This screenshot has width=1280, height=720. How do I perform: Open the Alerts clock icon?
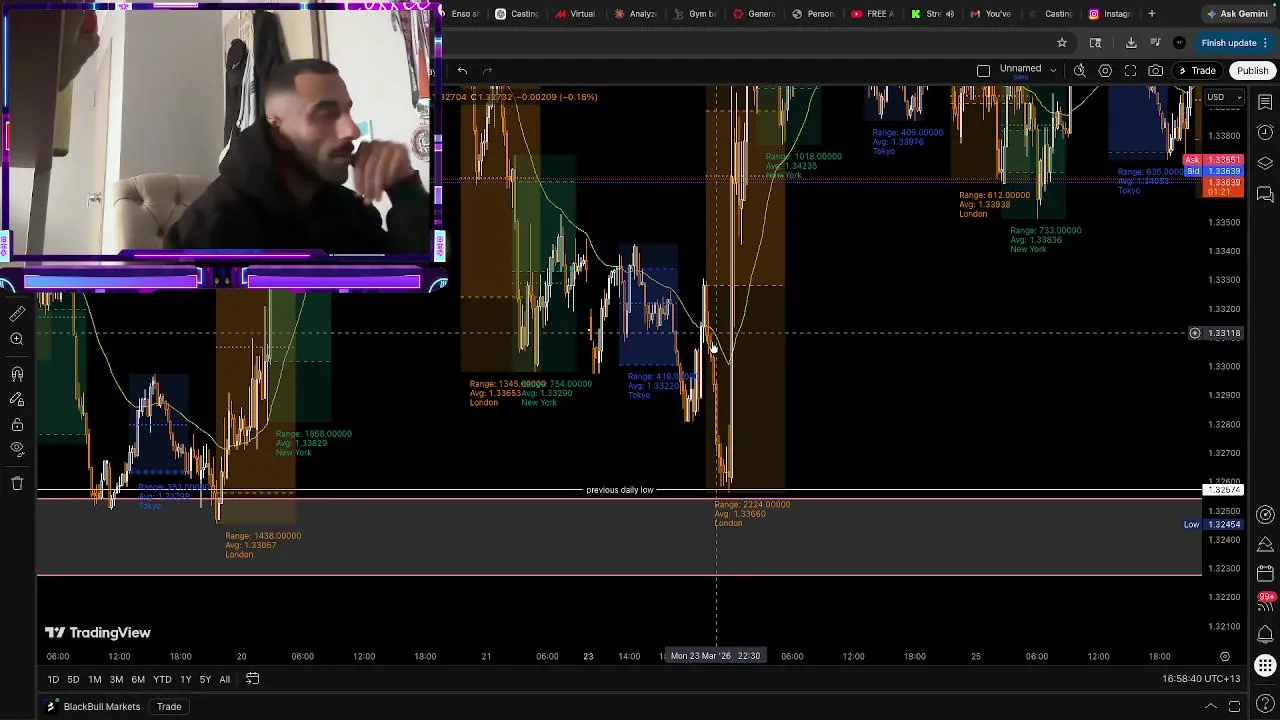(x=1265, y=133)
